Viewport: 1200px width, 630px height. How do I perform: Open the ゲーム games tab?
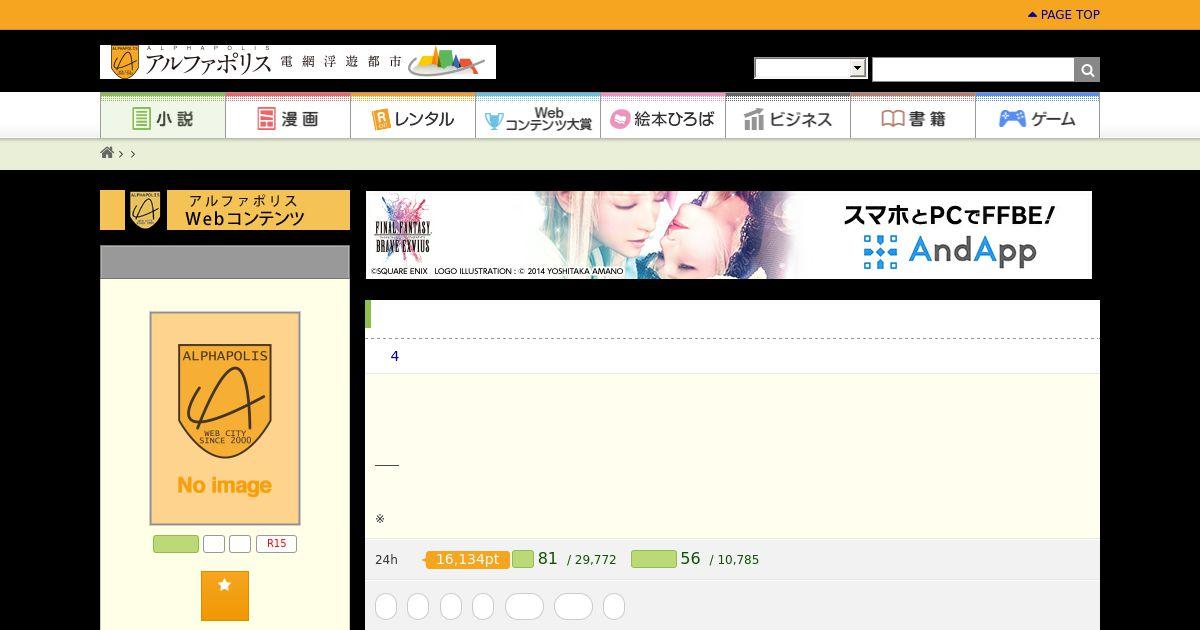coord(1037,117)
